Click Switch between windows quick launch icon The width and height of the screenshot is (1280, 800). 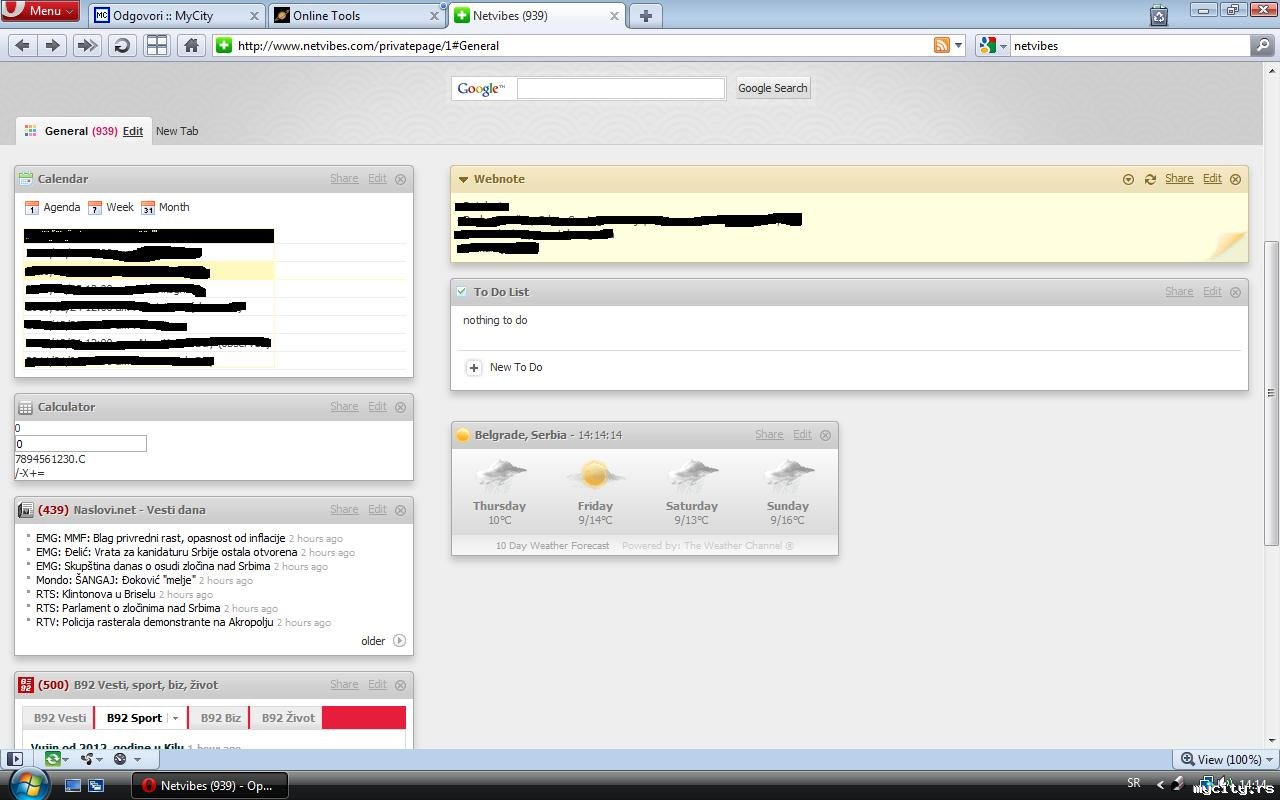pyautogui.click(x=96, y=786)
